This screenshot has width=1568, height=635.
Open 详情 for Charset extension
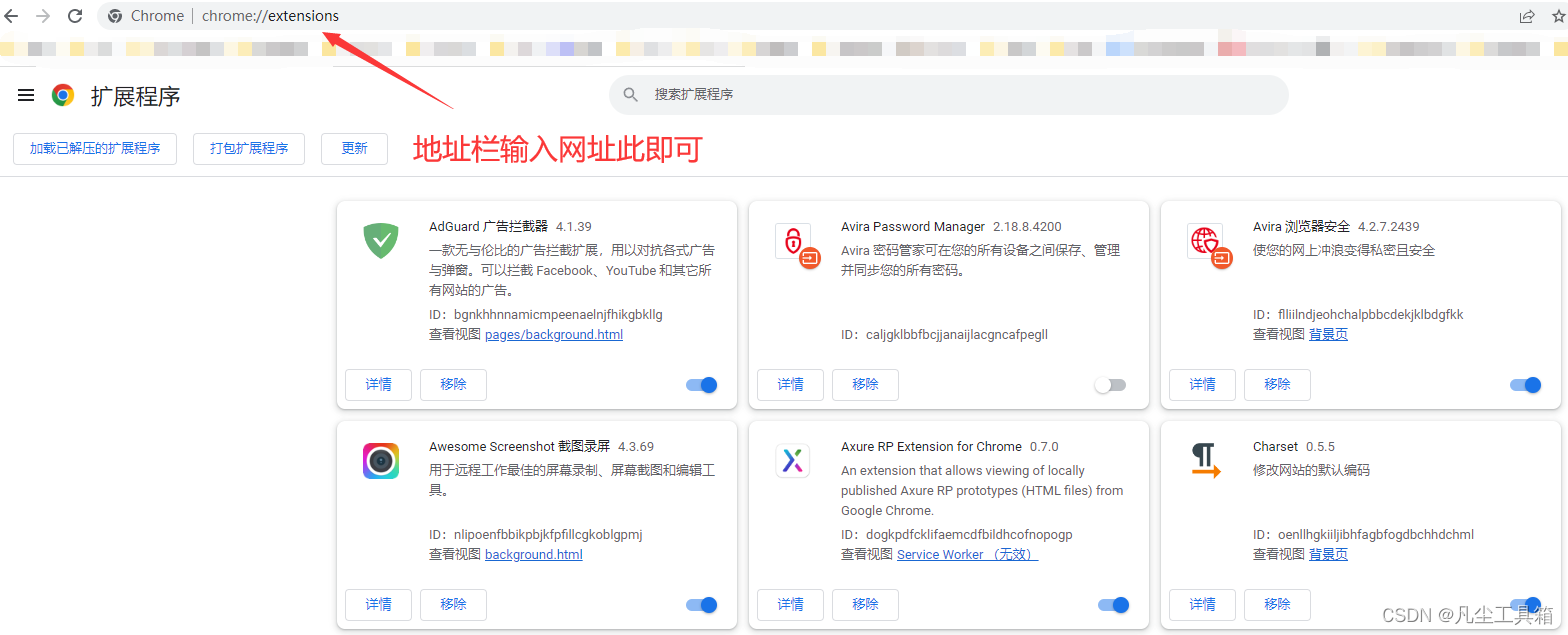tap(1202, 605)
